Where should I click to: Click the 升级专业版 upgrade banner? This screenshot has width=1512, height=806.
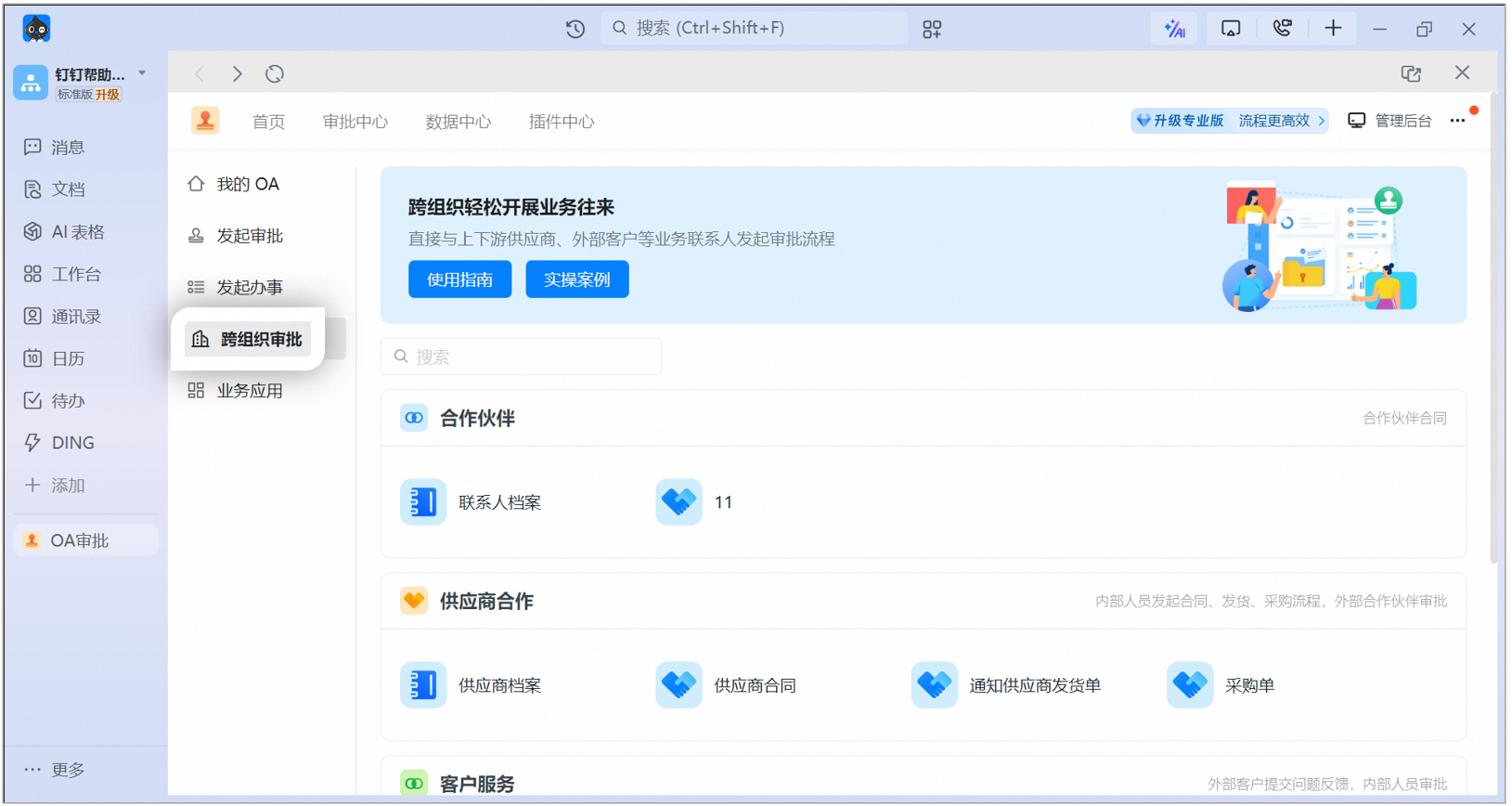[x=1229, y=121]
